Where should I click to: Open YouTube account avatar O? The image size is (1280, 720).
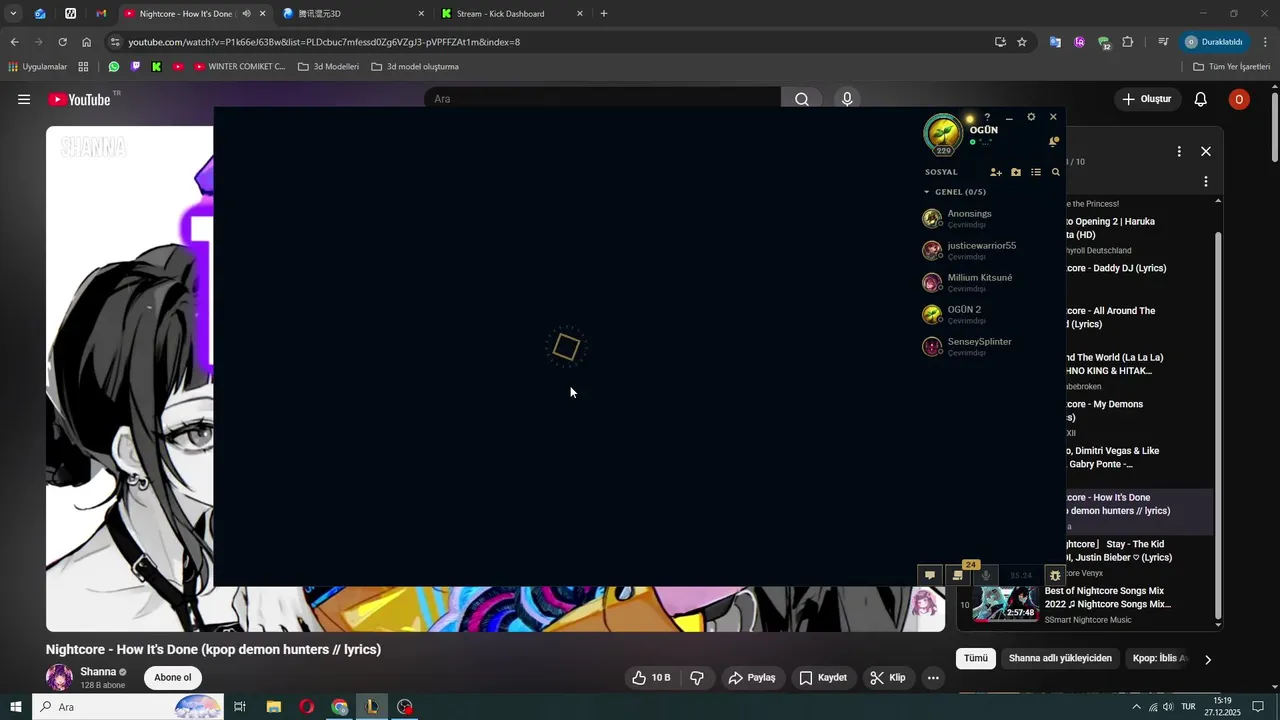click(1239, 99)
